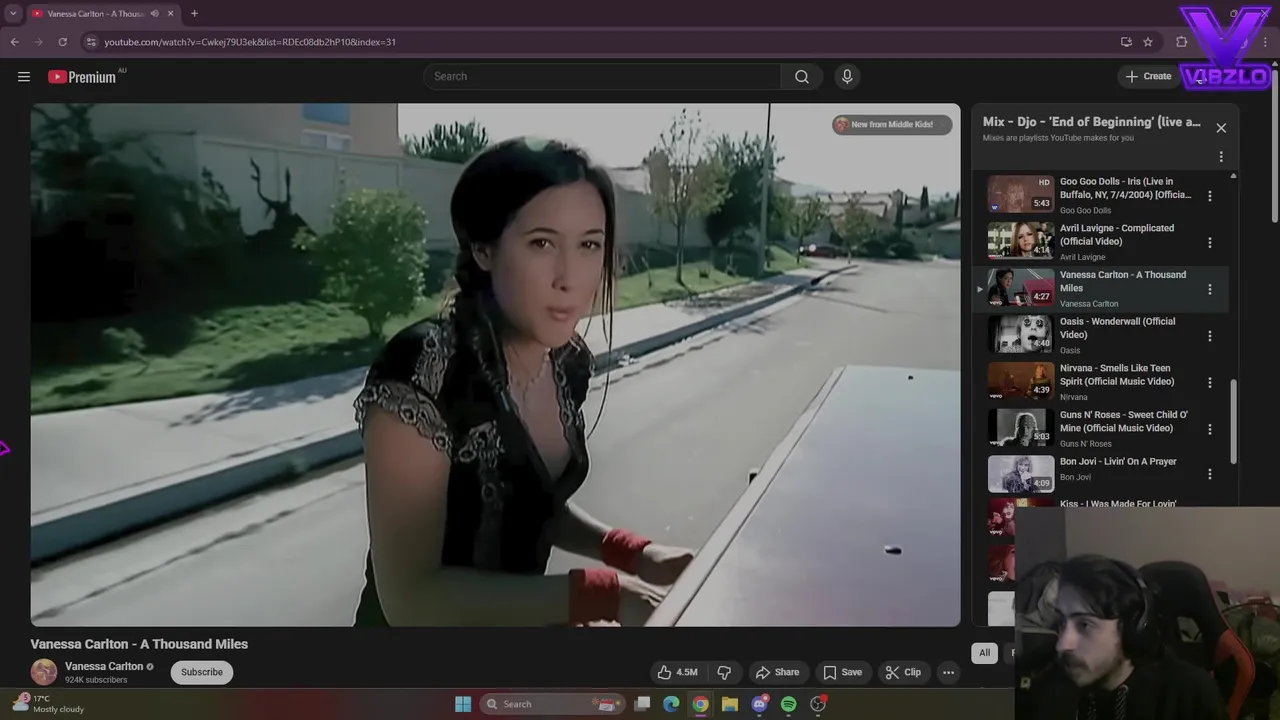
Task: Play Guns N' Roses - Sweet Child O' Mine
Action: pos(1100,428)
